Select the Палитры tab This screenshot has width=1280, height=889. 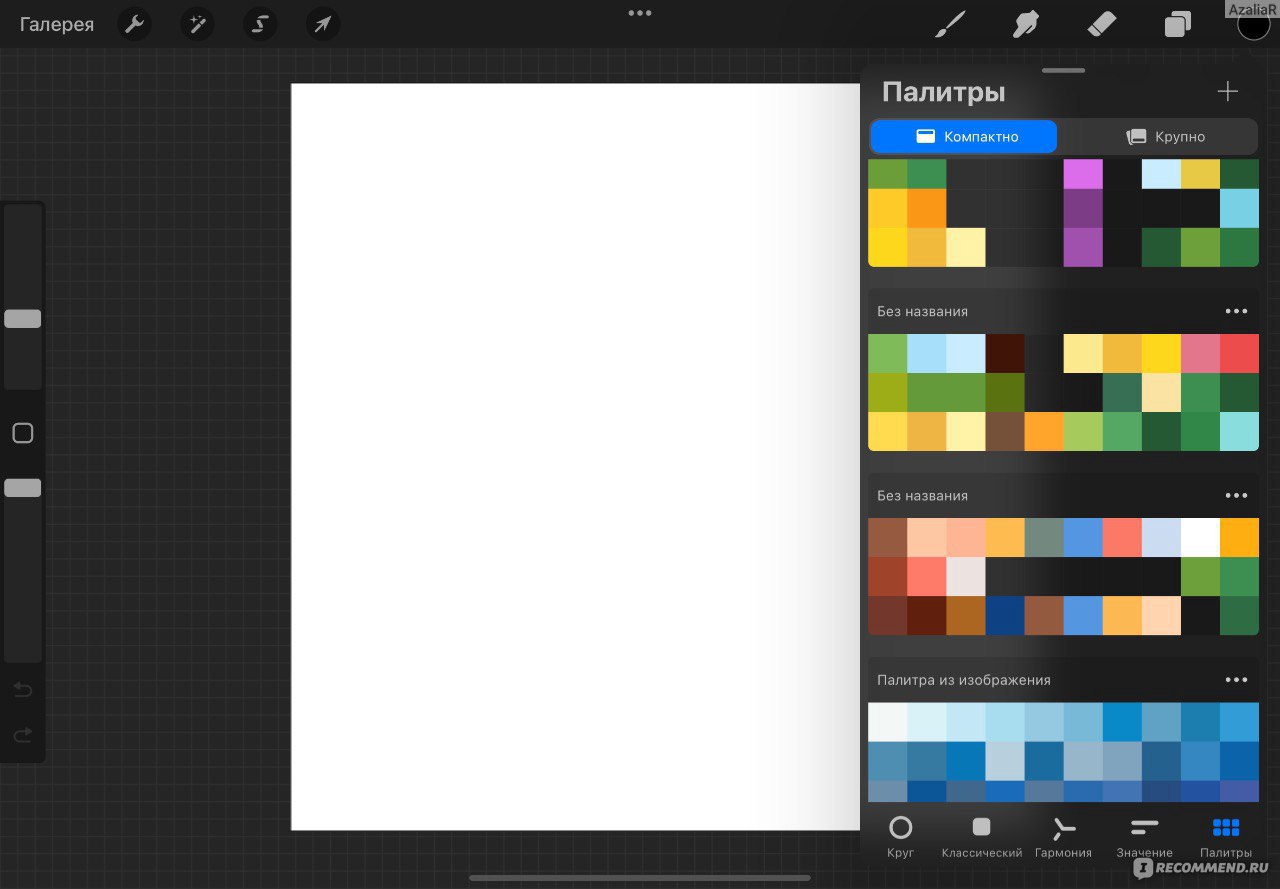(x=1226, y=837)
